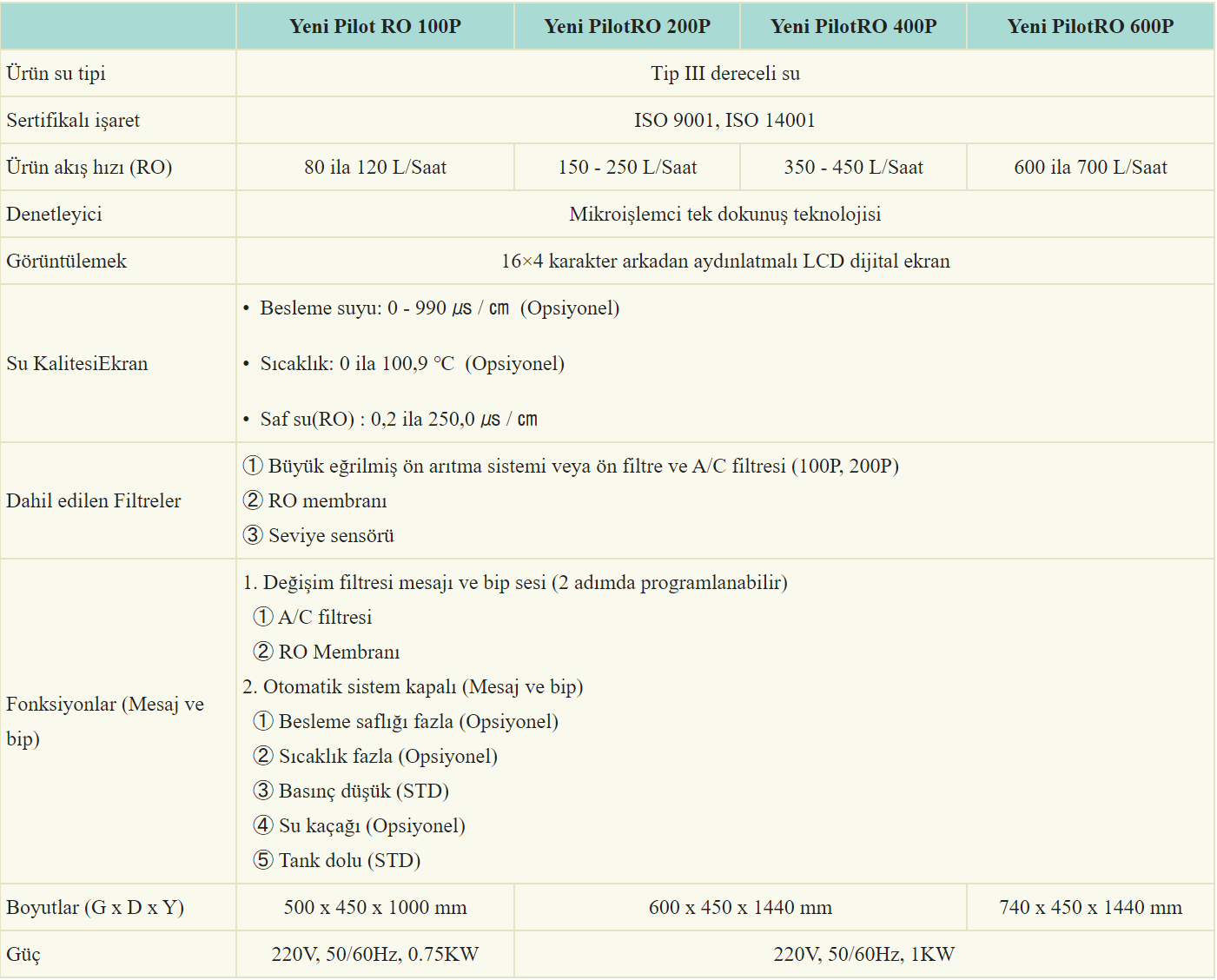This screenshot has height=980, width=1217.
Task: Click the 'Güç' row label
Action: click(23, 954)
